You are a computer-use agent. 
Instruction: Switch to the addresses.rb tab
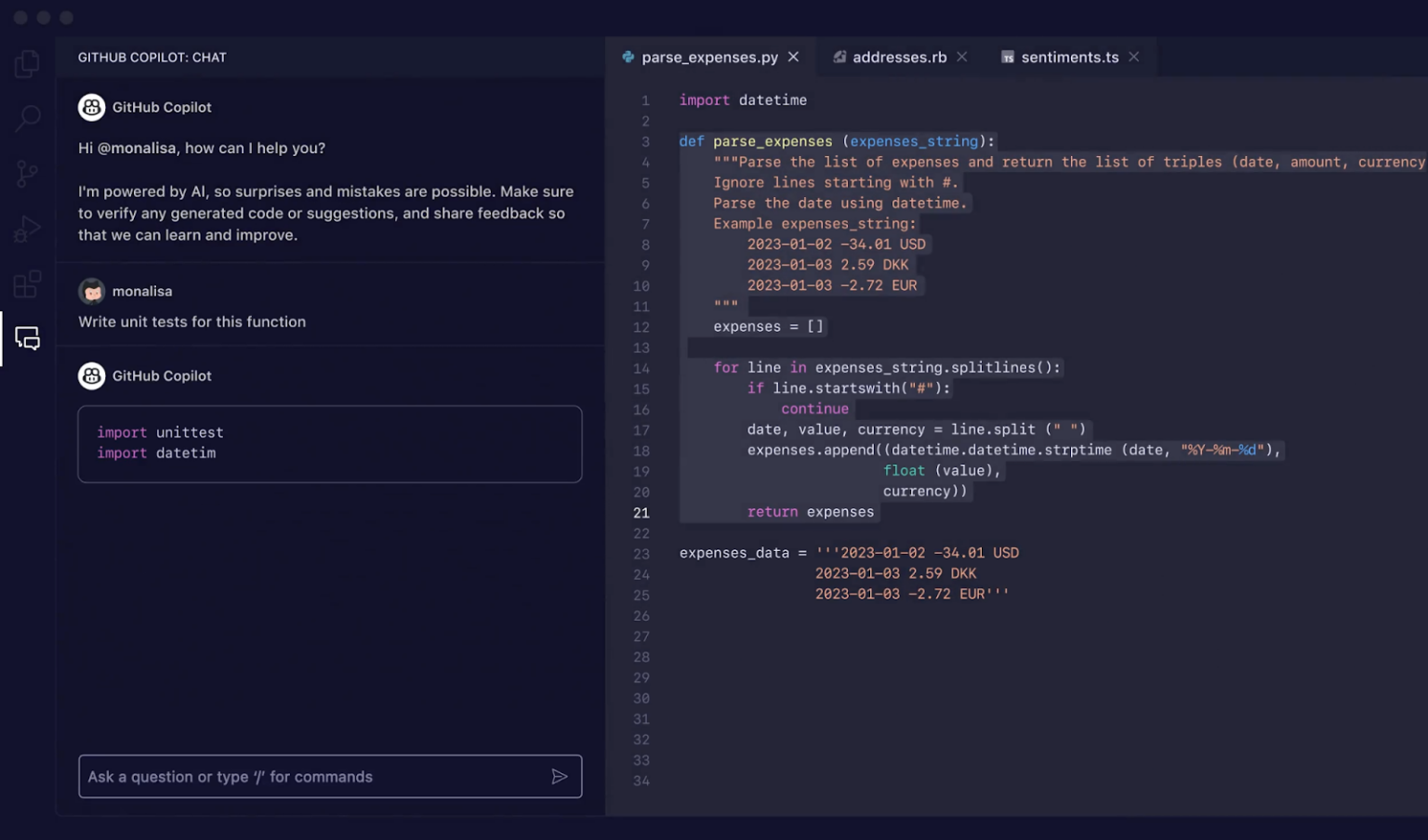pos(900,57)
